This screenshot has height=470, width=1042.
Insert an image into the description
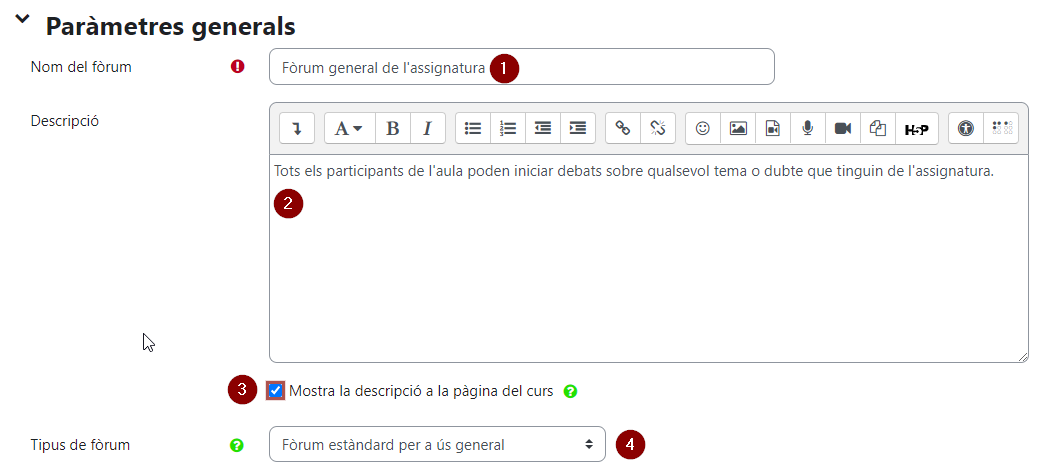(x=738, y=128)
